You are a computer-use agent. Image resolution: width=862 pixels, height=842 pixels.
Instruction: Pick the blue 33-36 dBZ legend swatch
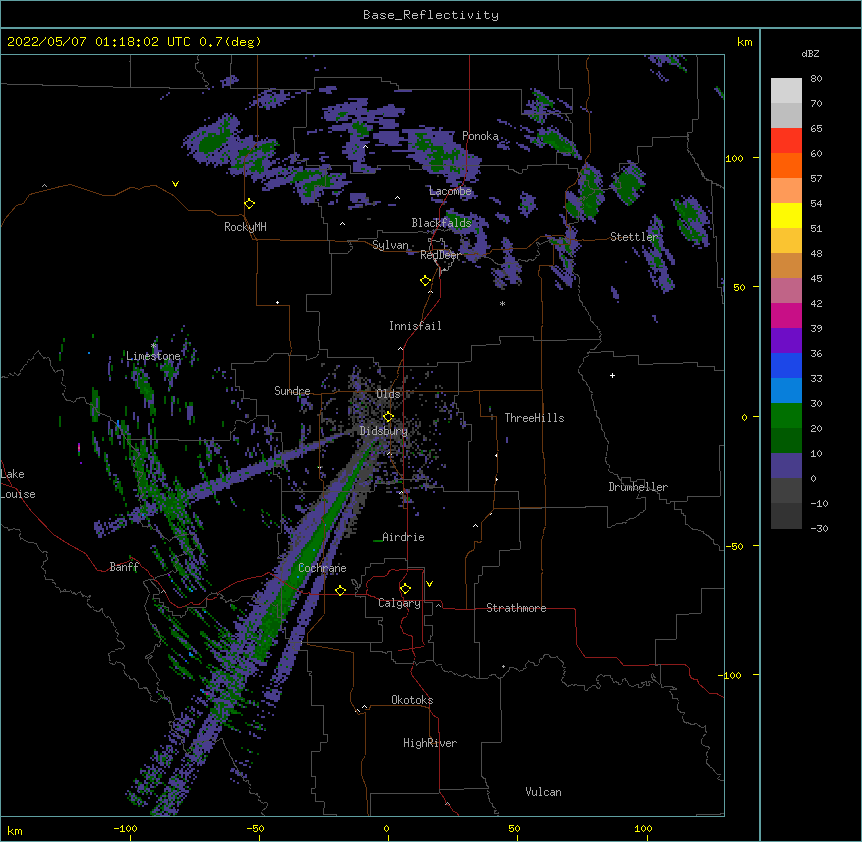[786, 365]
